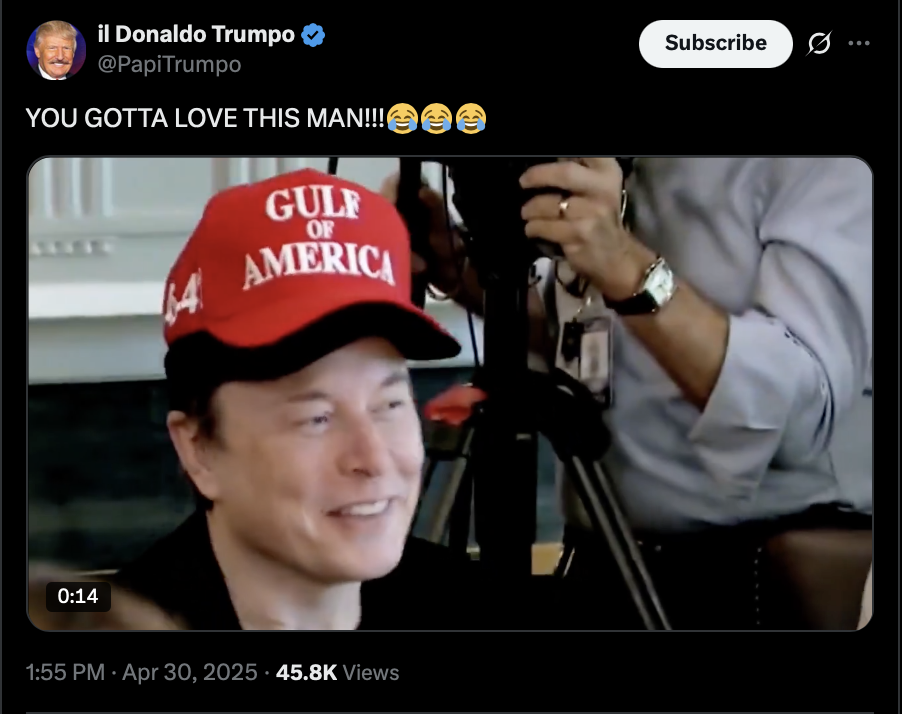Click the blue verified checkmark badge
The image size is (902, 714).
(x=313, y=35)
